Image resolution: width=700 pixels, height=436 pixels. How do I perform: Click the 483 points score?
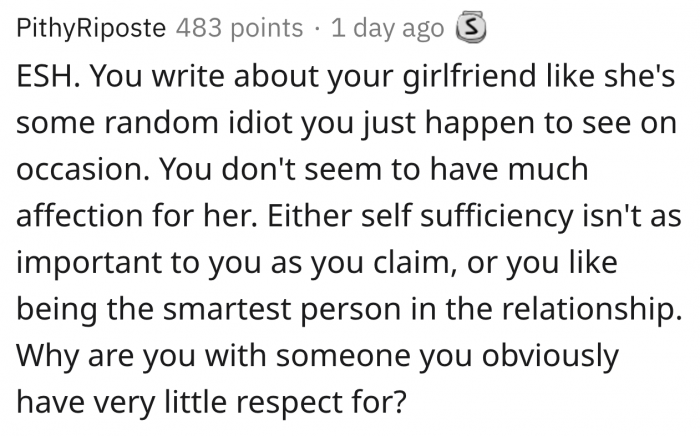(239, 28)
